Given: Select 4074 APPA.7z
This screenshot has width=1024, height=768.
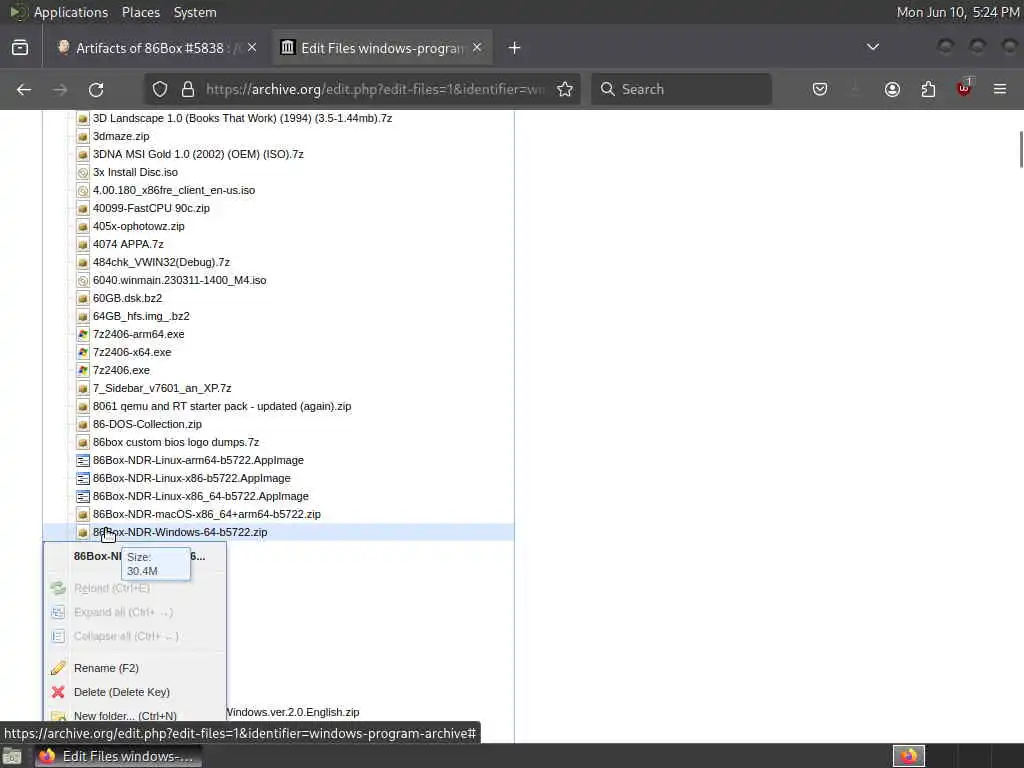Looking at the screenshot, I should (128, 244).
